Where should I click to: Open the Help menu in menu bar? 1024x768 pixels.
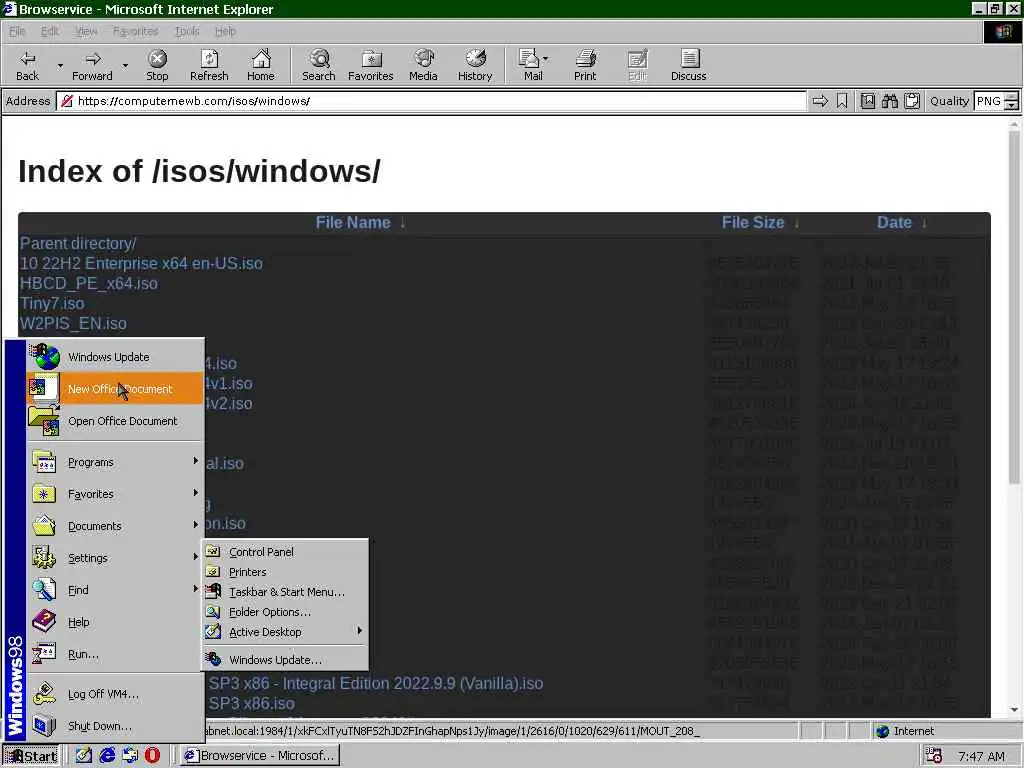coord(225,31)
